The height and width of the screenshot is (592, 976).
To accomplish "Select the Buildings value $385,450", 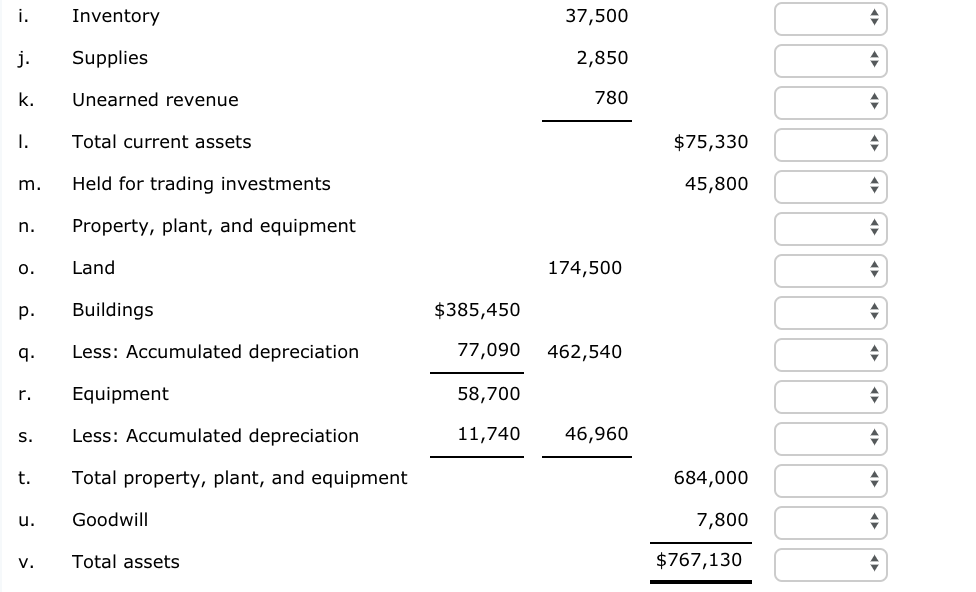I will click(x=477, y=310).
